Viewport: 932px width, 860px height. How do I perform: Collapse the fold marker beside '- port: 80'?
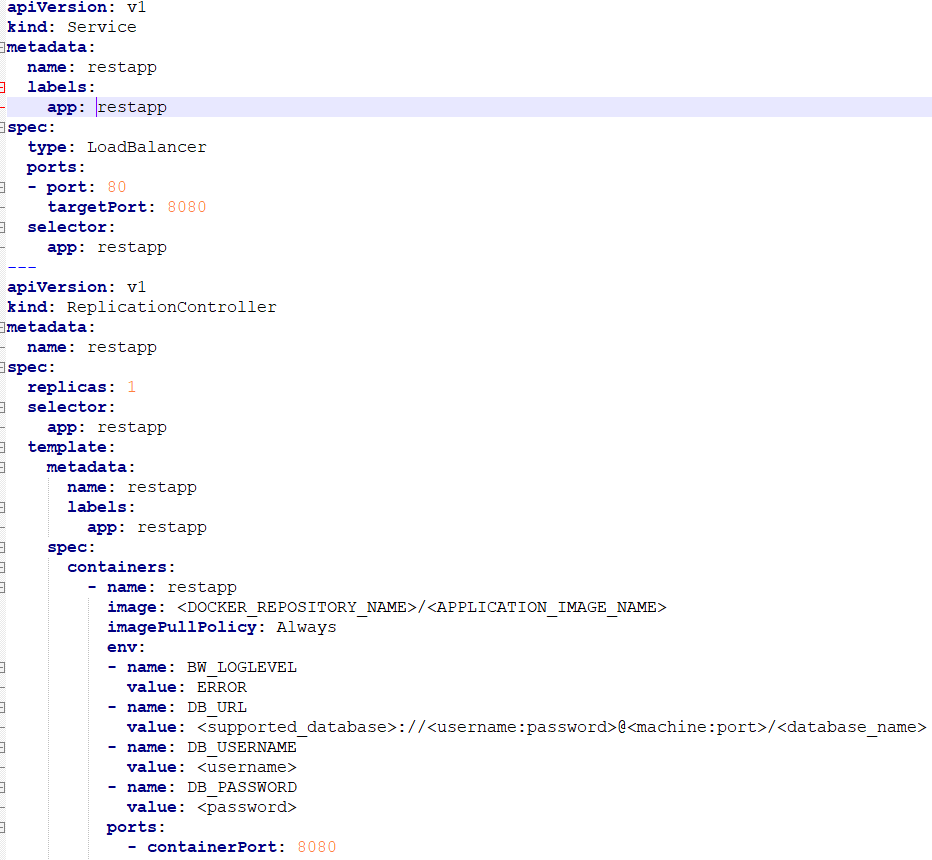coord(2,187)
